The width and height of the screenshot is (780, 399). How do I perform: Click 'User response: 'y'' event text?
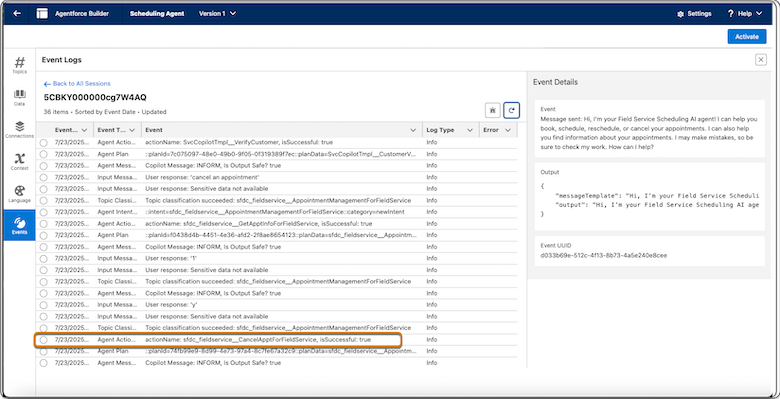pyautogui.click(x=171, y=304)
